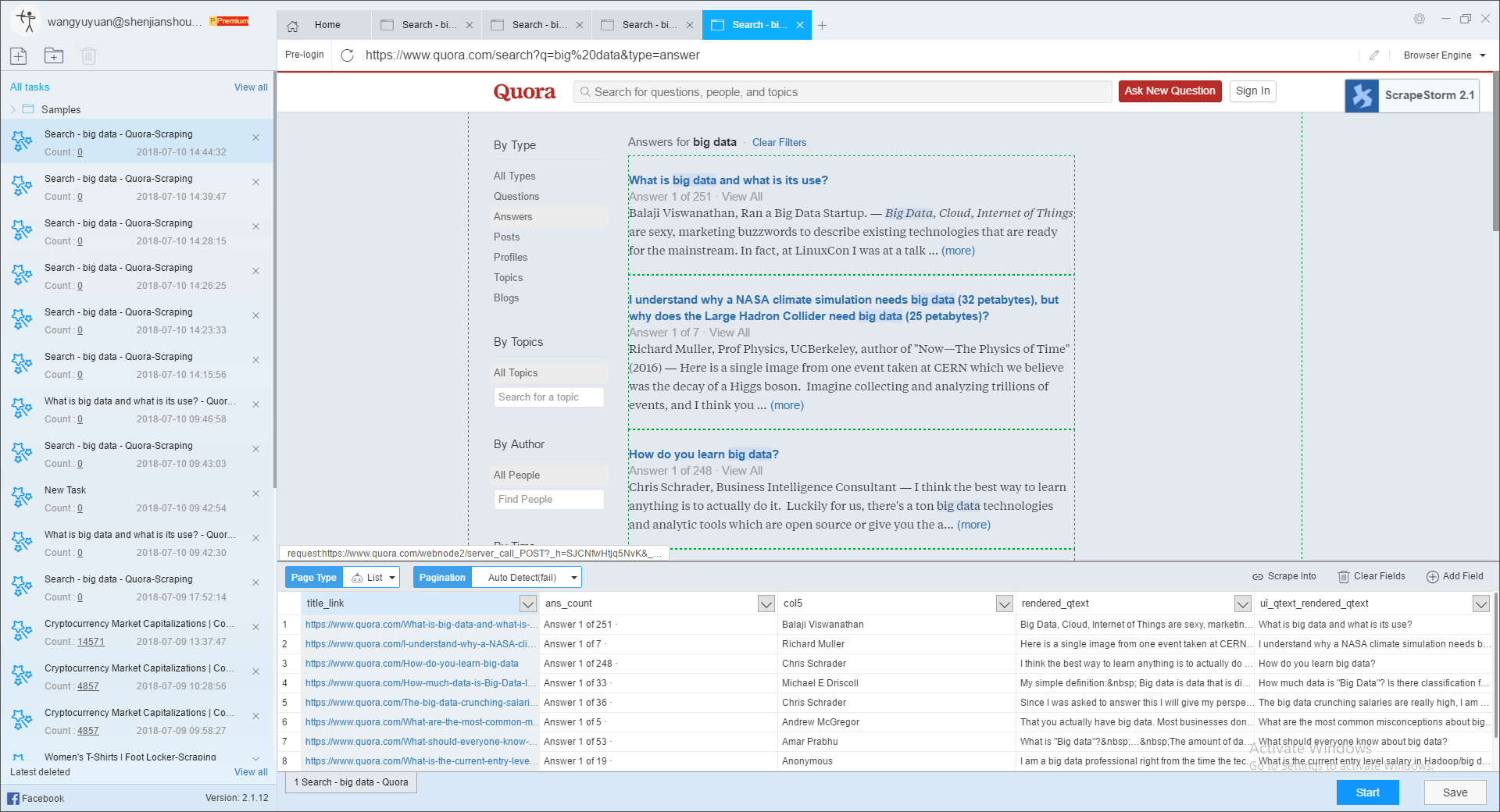This screenshot has width=1500, height=812.
Task: Switch to first Search - bi... tab
Action: [x=427, y=25]
